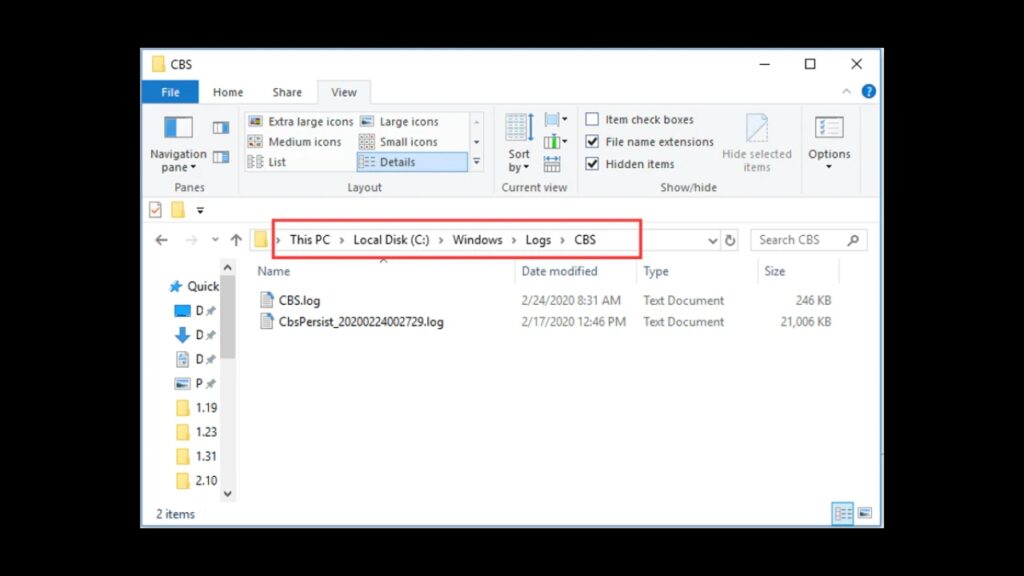
Task: Click the search magnifier in Search CBS box
Action: coord(853,240)
